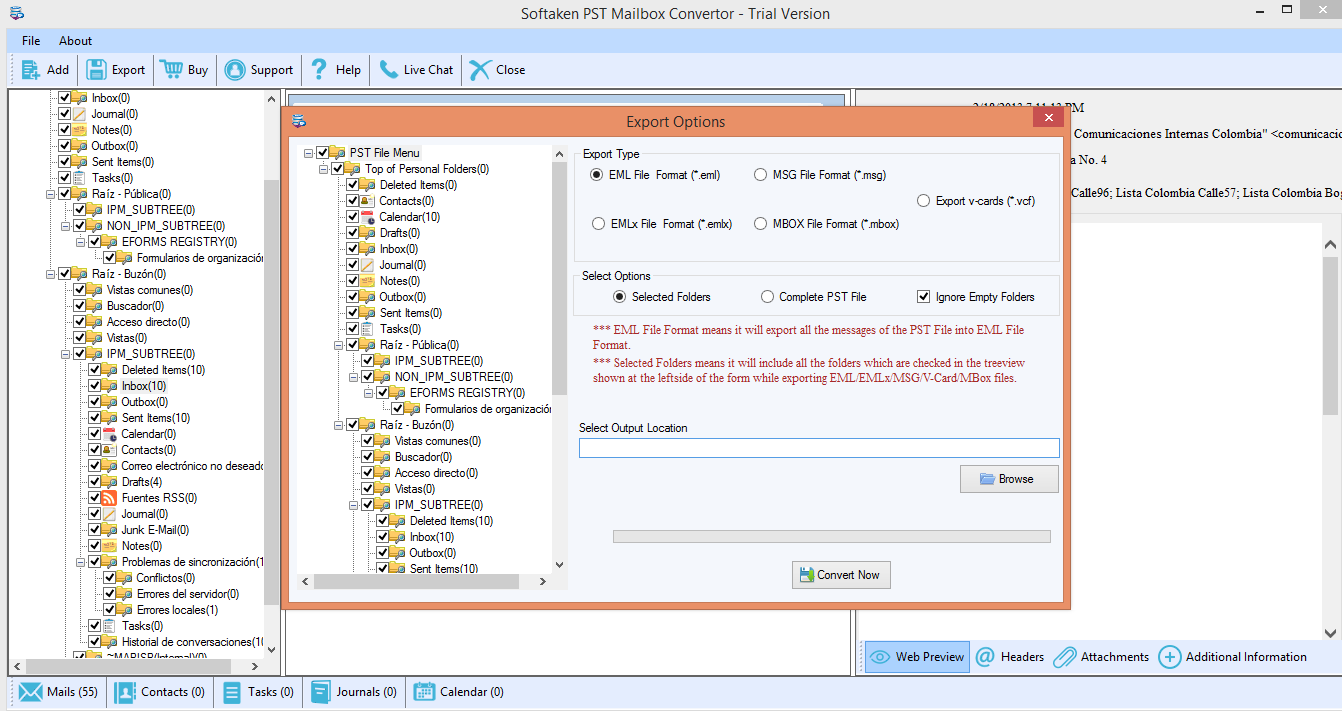
Task: Collapse Problemas de sincronización in main tree
Action: (x=81, y=562)
